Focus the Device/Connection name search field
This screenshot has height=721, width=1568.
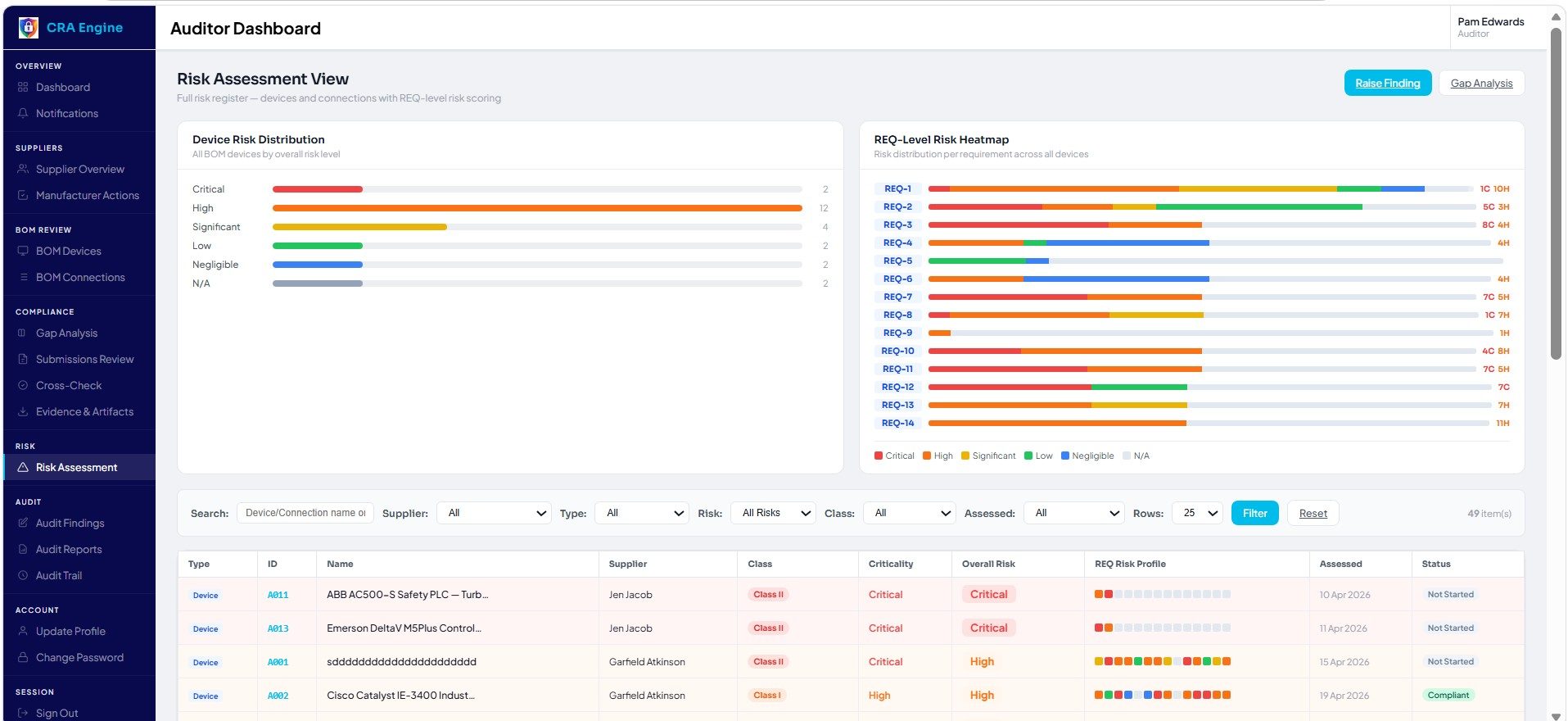point(305,514)
